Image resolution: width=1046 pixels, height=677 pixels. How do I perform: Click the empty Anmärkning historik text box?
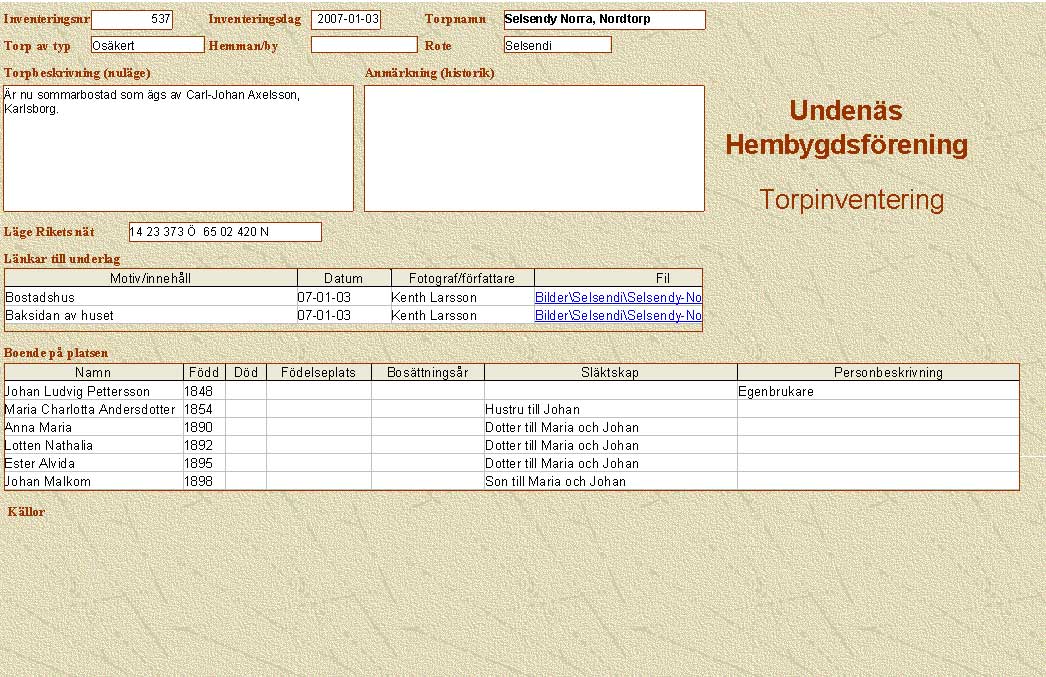[x=534, y=148]
